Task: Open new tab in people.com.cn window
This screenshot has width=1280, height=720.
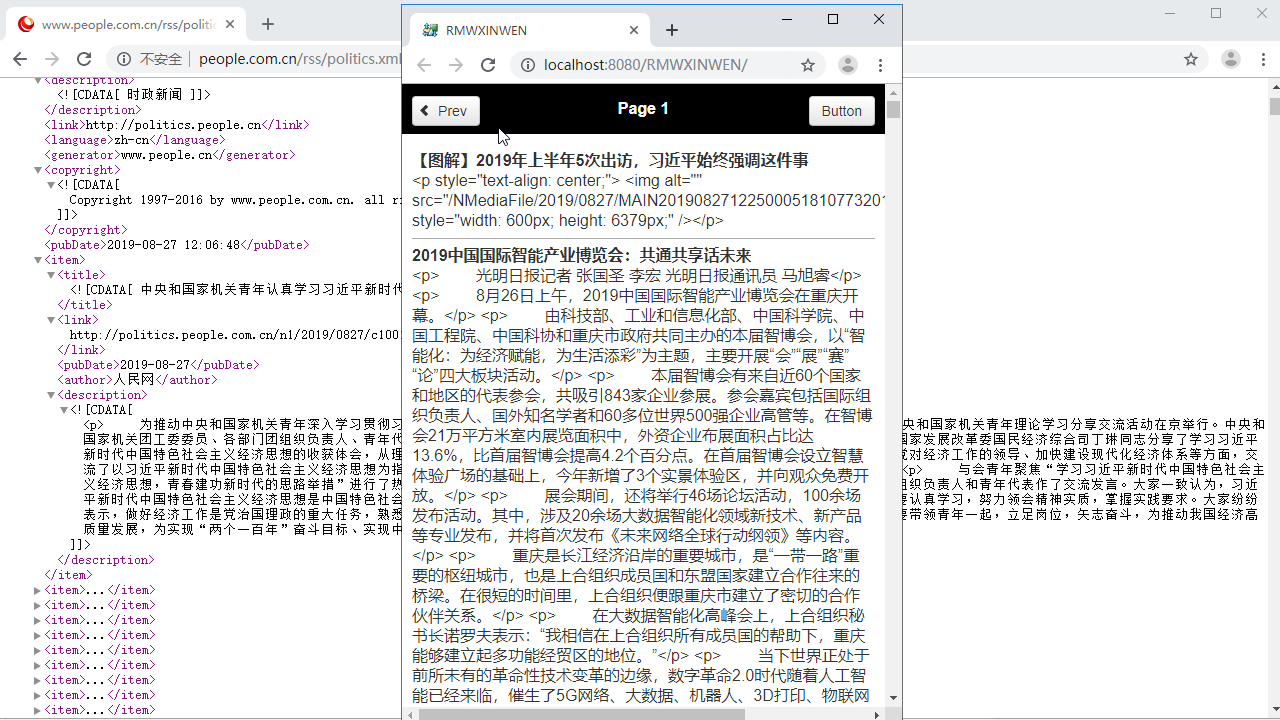Action: tap(268, 24)
